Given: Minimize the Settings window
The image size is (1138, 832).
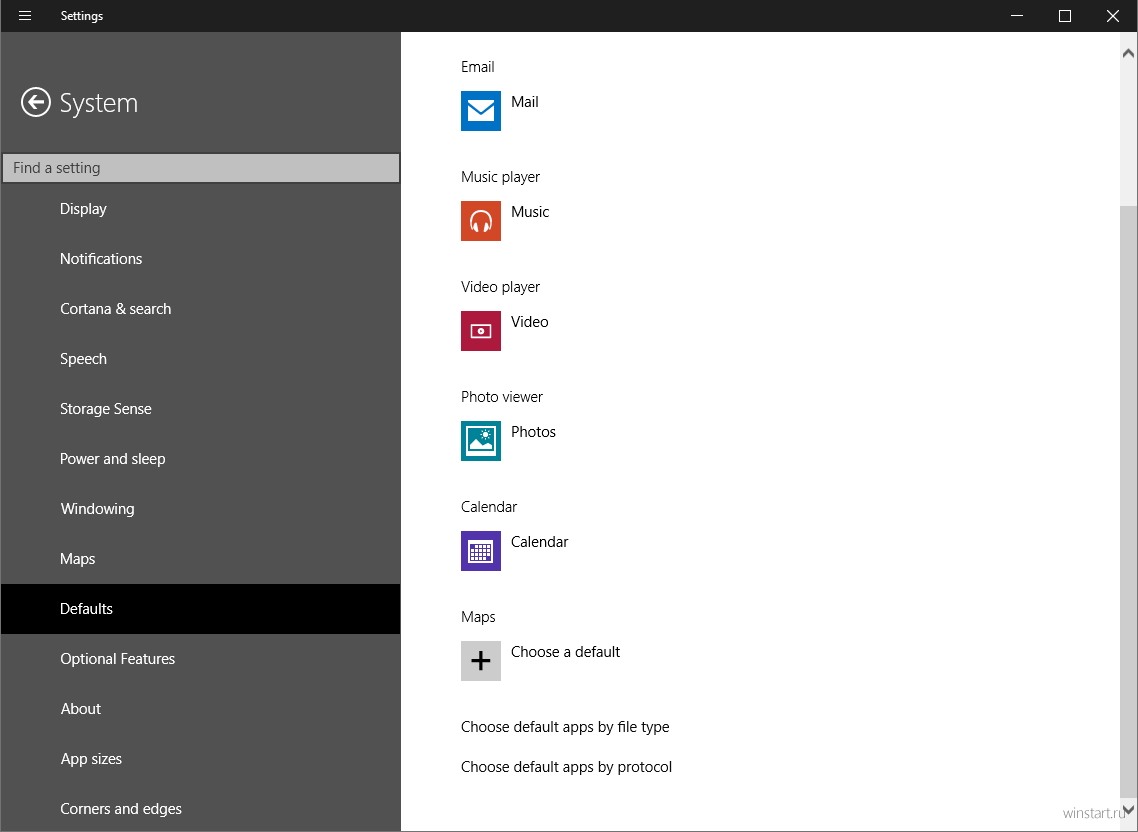Looking at the screenshot, I should (x=1017, y=15).
